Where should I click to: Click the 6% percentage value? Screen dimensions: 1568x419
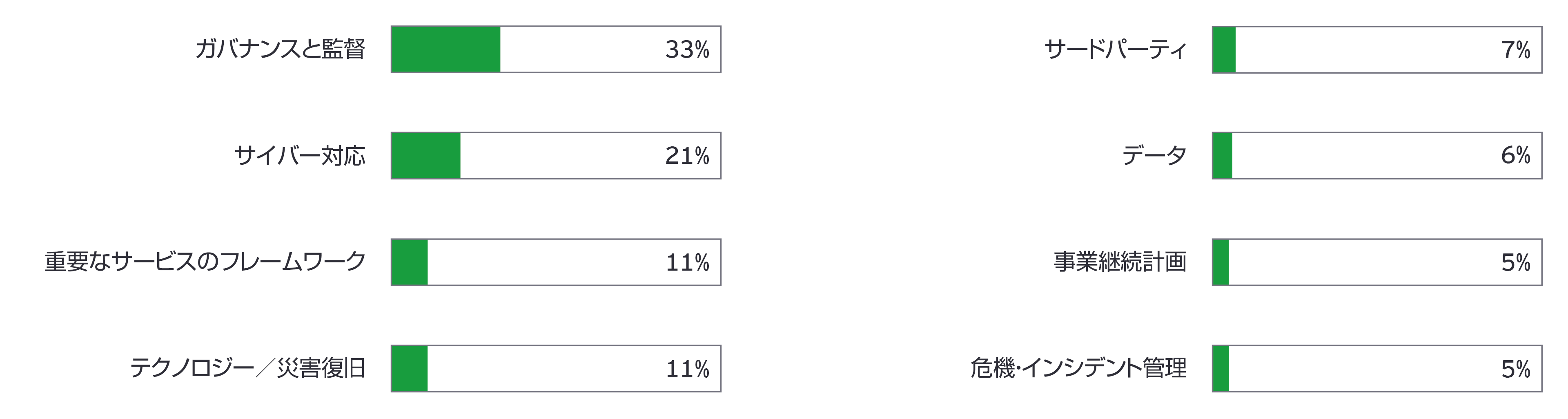tap(1515, 156)
